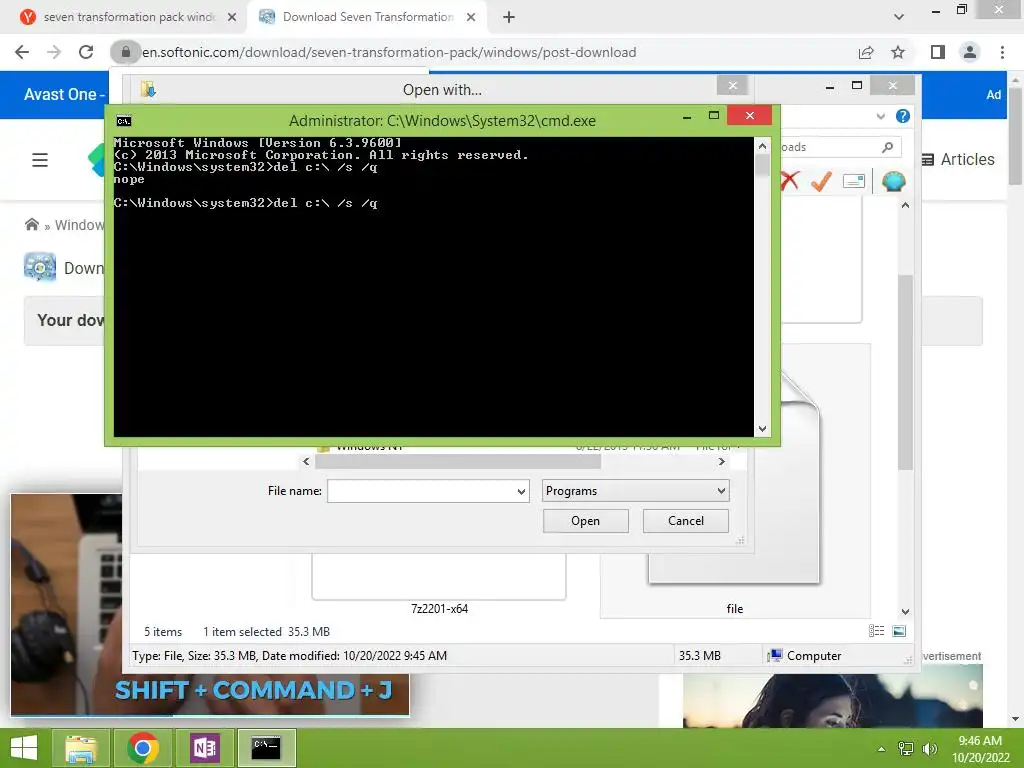Select the 7z2201-x64 file thumbnail
This screenshot has height=768, width=1024.
pyautogui.click(x=439, y=577)
